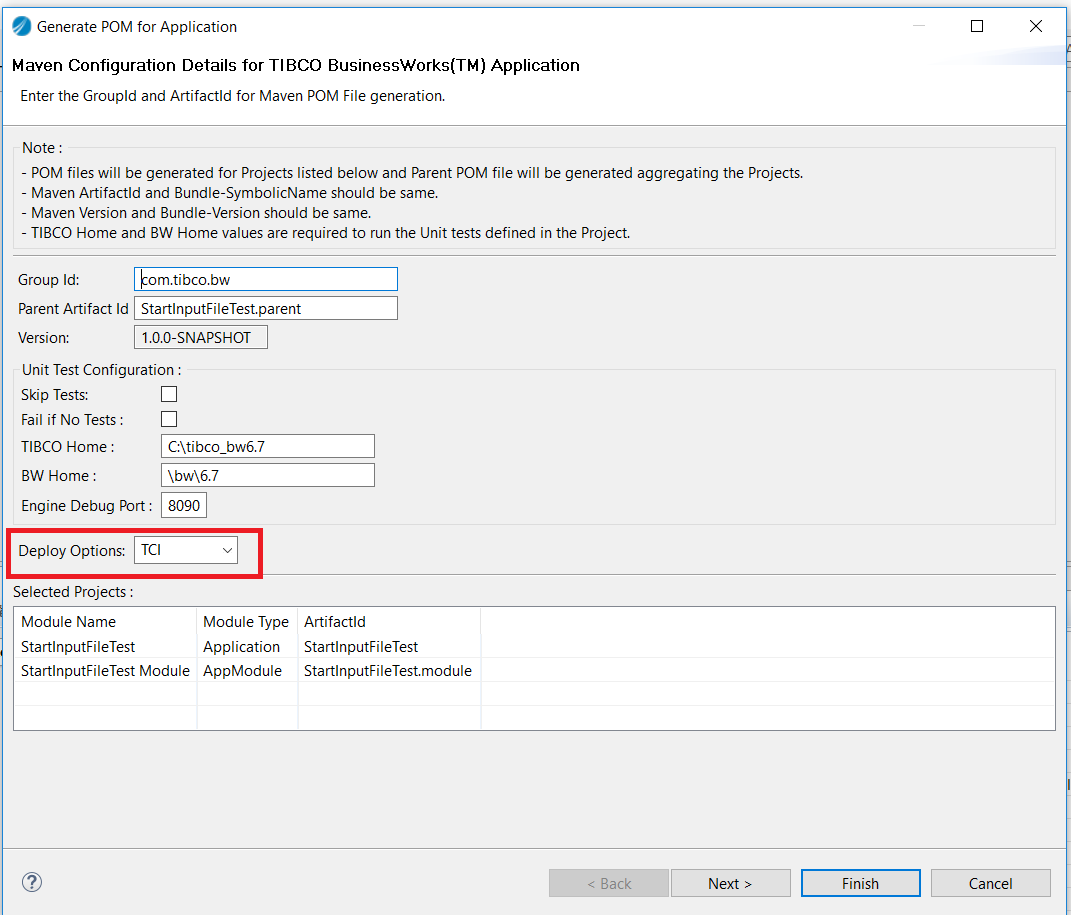Click the Version field with 1.0.0-SNAPSHOT
This screenshot has height=915, width=1071.
201,337
